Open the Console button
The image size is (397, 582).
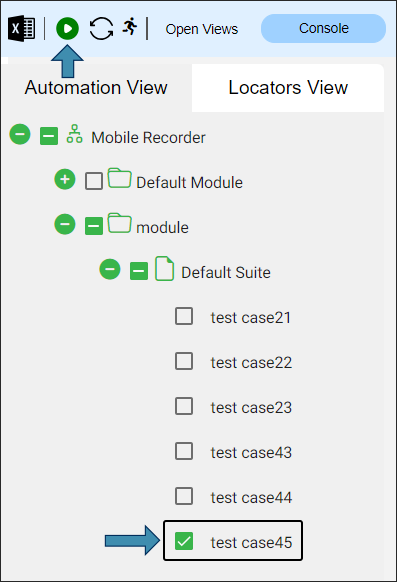tap(324, 29)
